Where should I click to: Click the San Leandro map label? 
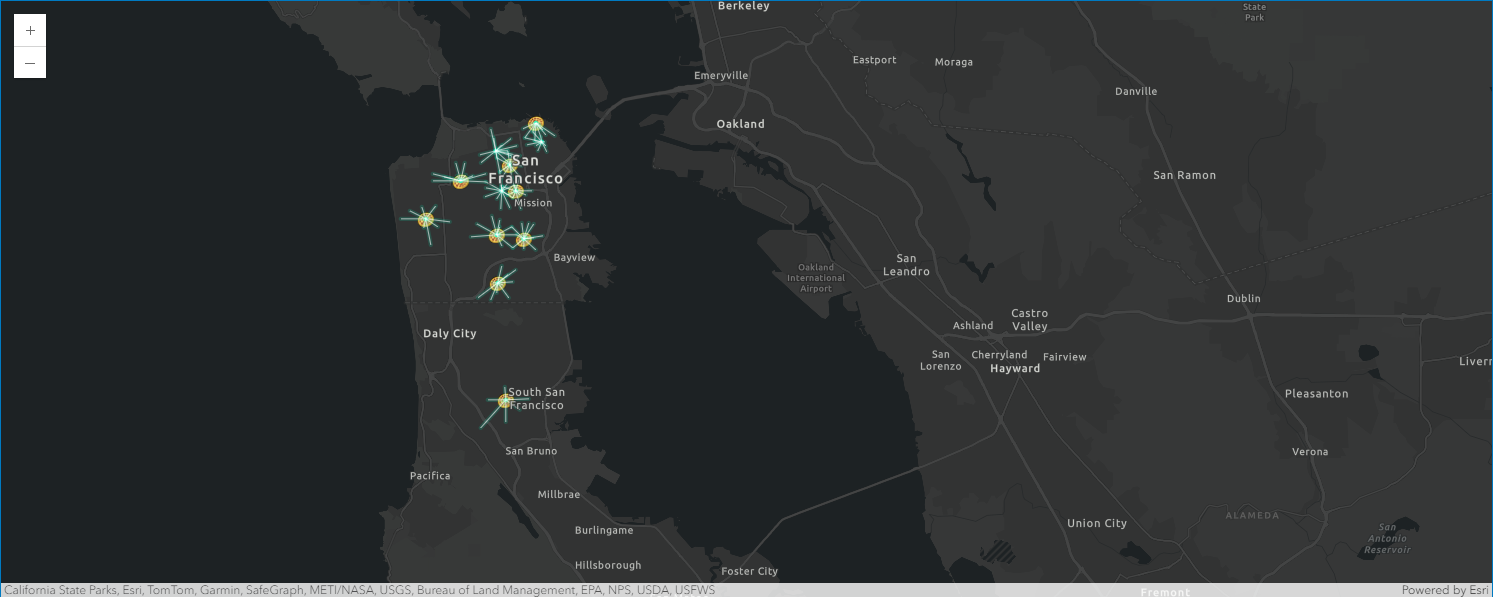906,265
